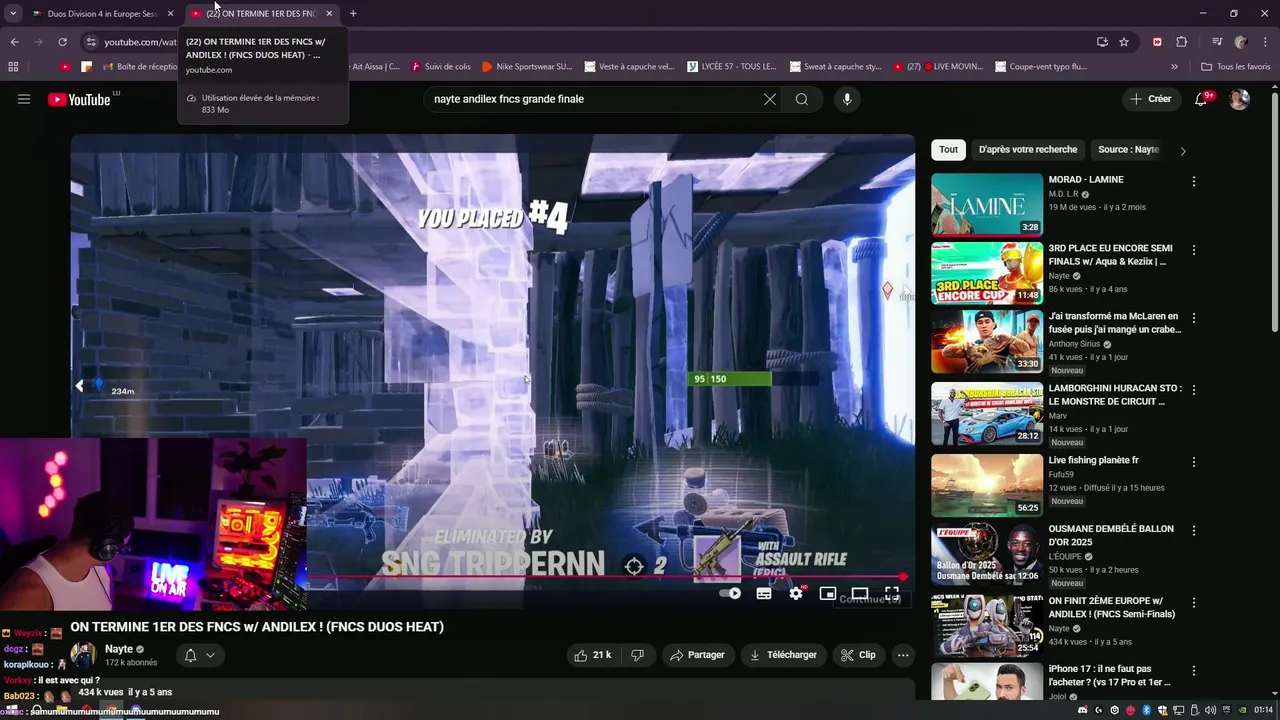Reload the current page
The height and width of the screenshot is (720, 1280).
[62, 42]
